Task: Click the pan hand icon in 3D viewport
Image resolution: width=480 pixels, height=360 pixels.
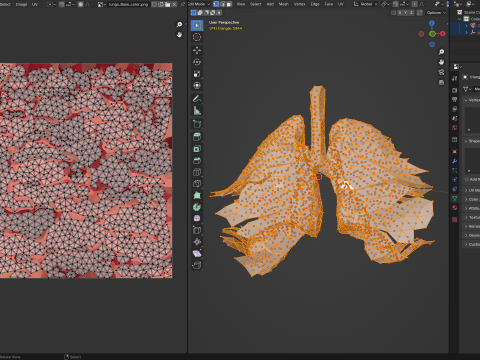Action: point(441,62)
